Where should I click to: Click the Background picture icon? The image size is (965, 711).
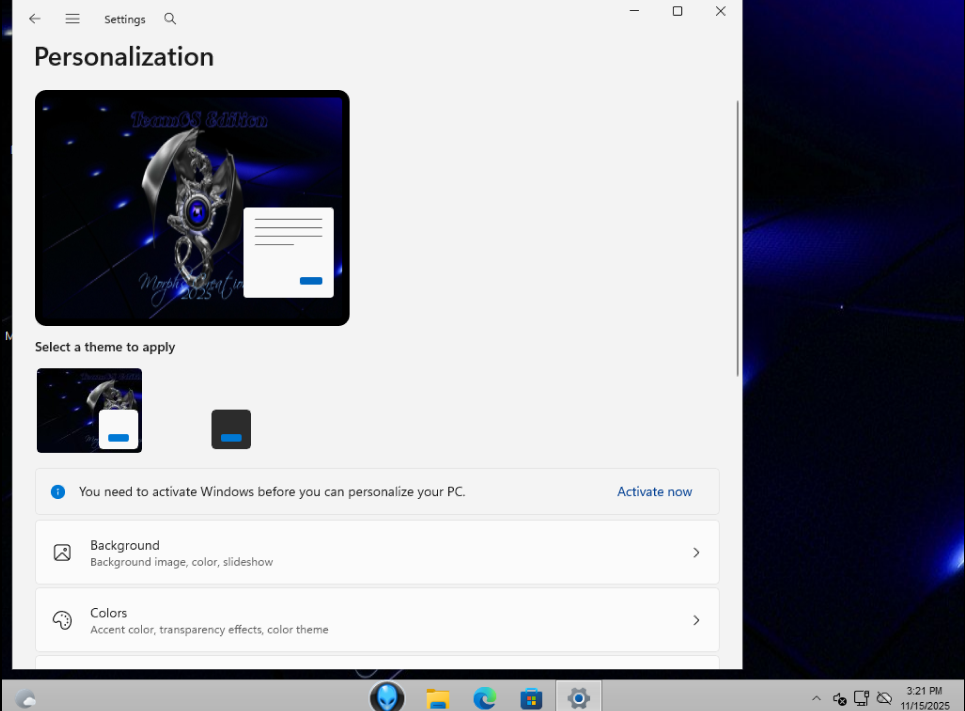point(62,553)
